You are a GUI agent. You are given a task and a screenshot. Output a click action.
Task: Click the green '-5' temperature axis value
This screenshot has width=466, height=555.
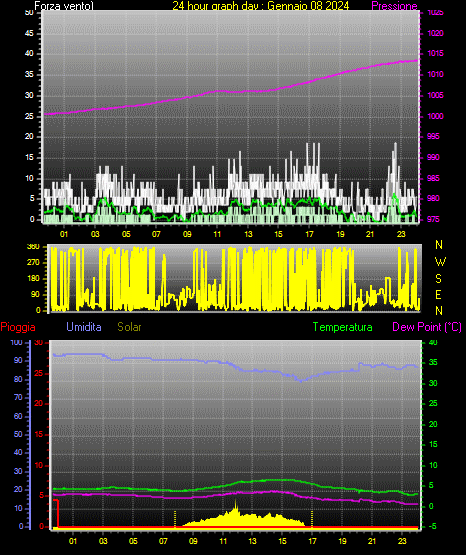click(432, 526)
